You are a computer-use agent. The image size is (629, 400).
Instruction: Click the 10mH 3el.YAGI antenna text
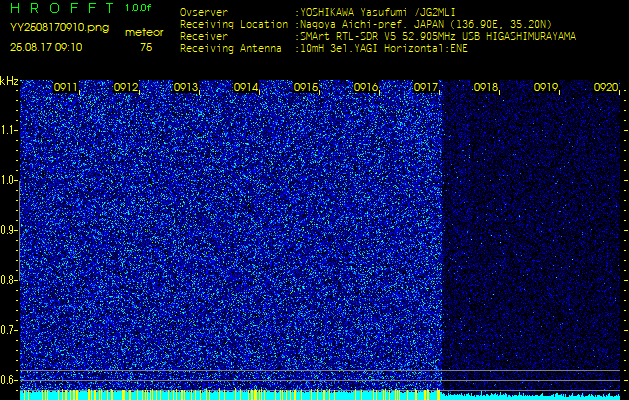(384, 49)
